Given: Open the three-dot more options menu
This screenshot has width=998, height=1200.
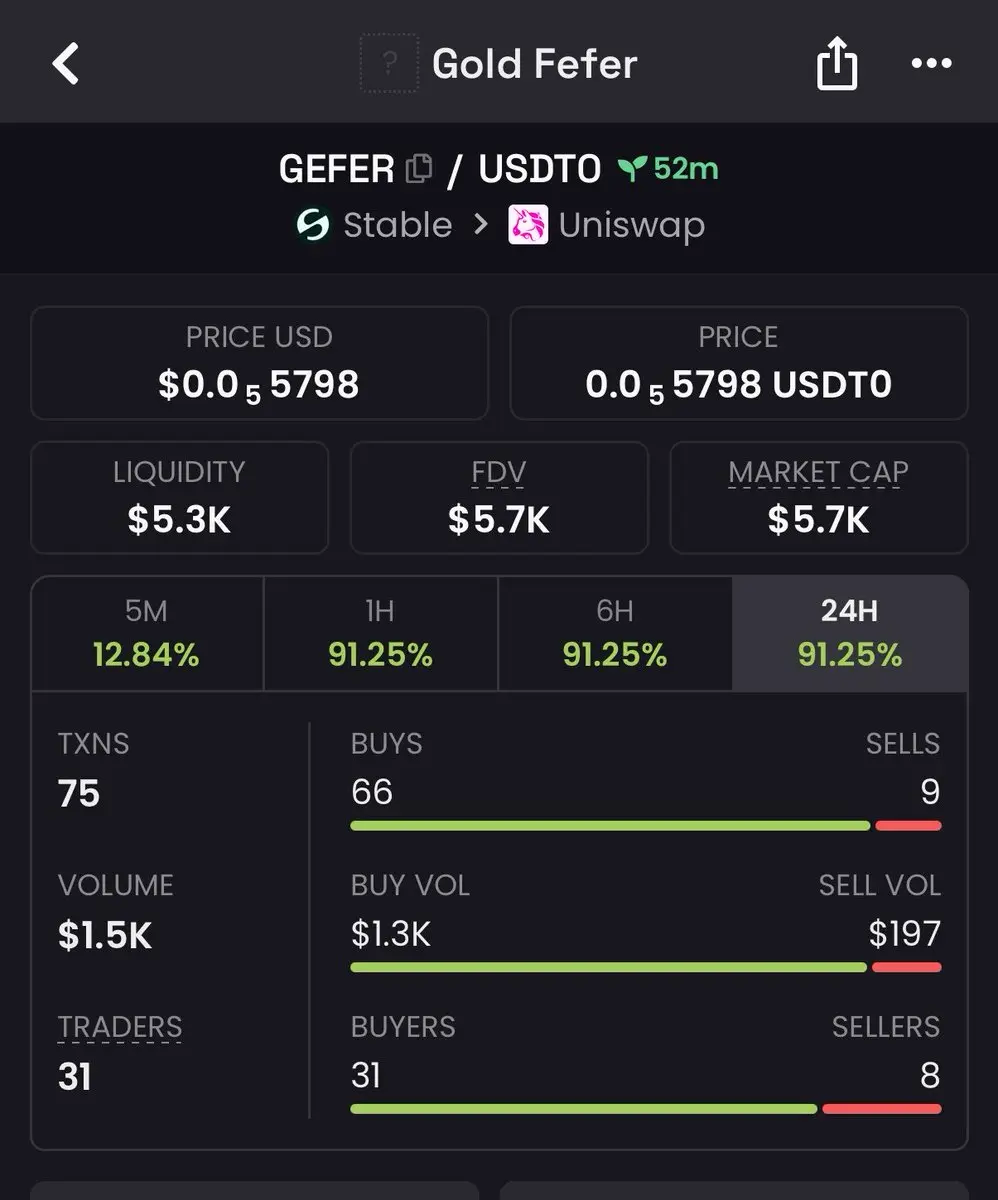Looking at the screenshot, I should [932, 64].
